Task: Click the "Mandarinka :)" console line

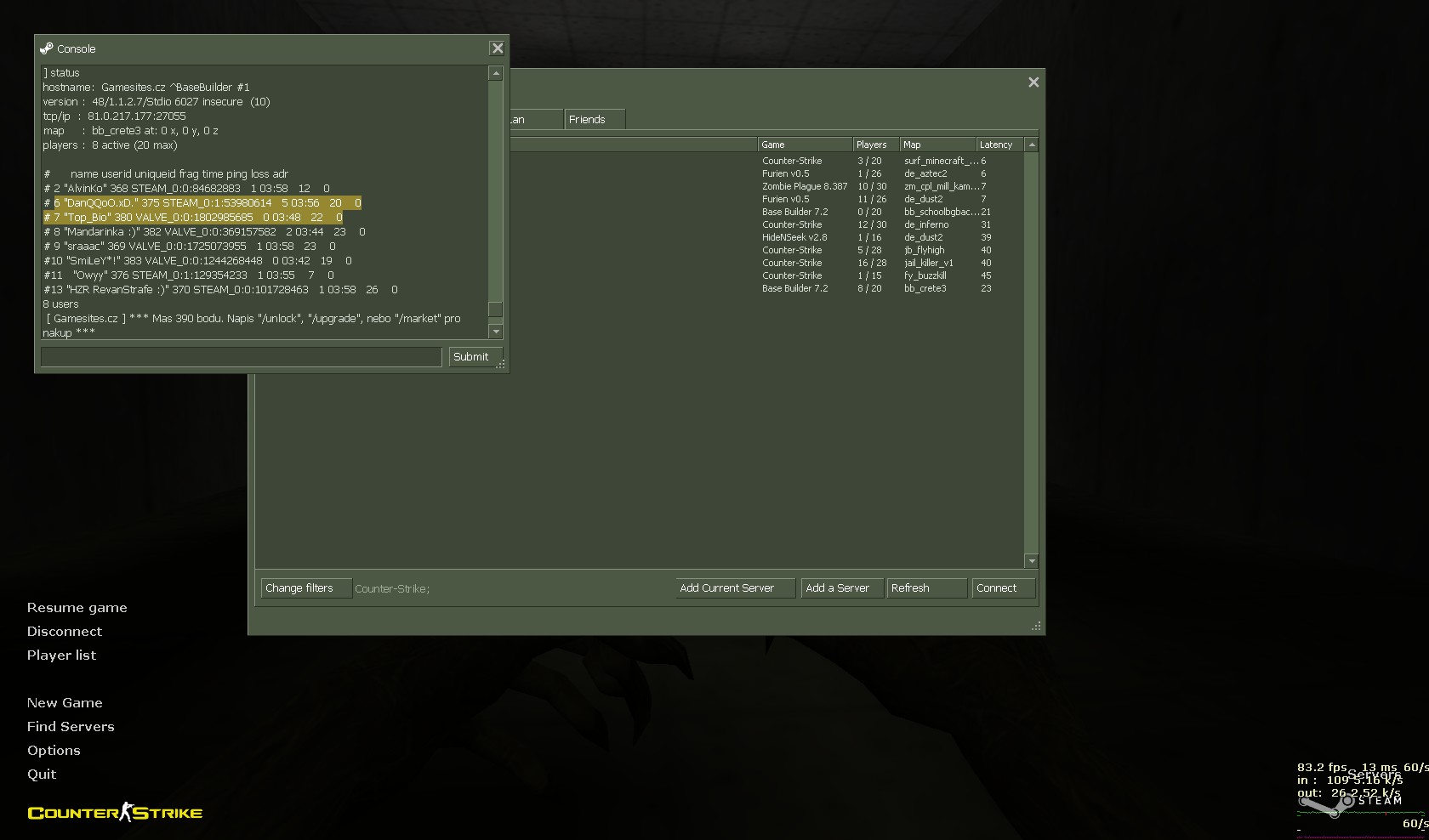Action: (204, 232)
